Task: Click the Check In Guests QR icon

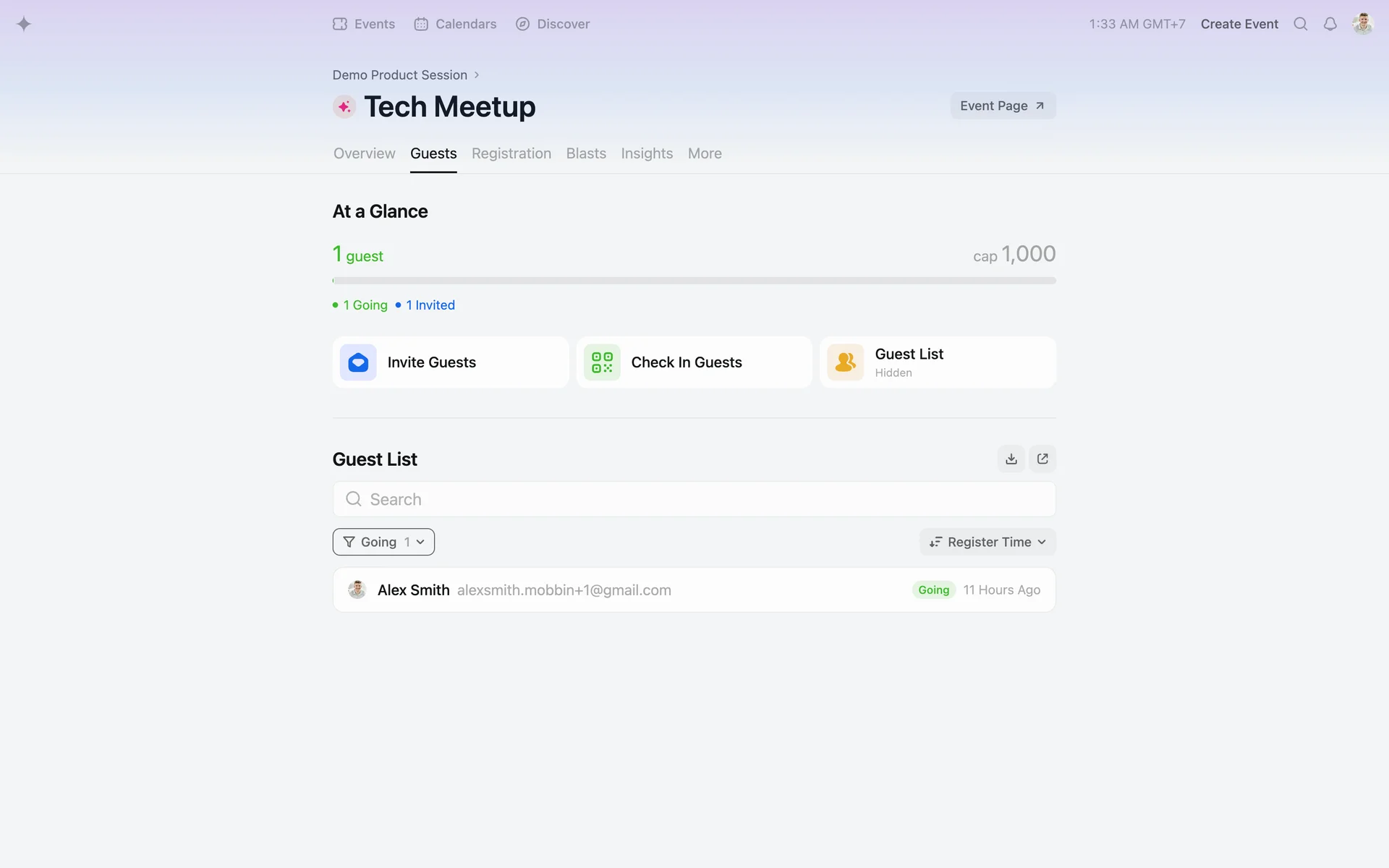Action: [x=602, y=362]
